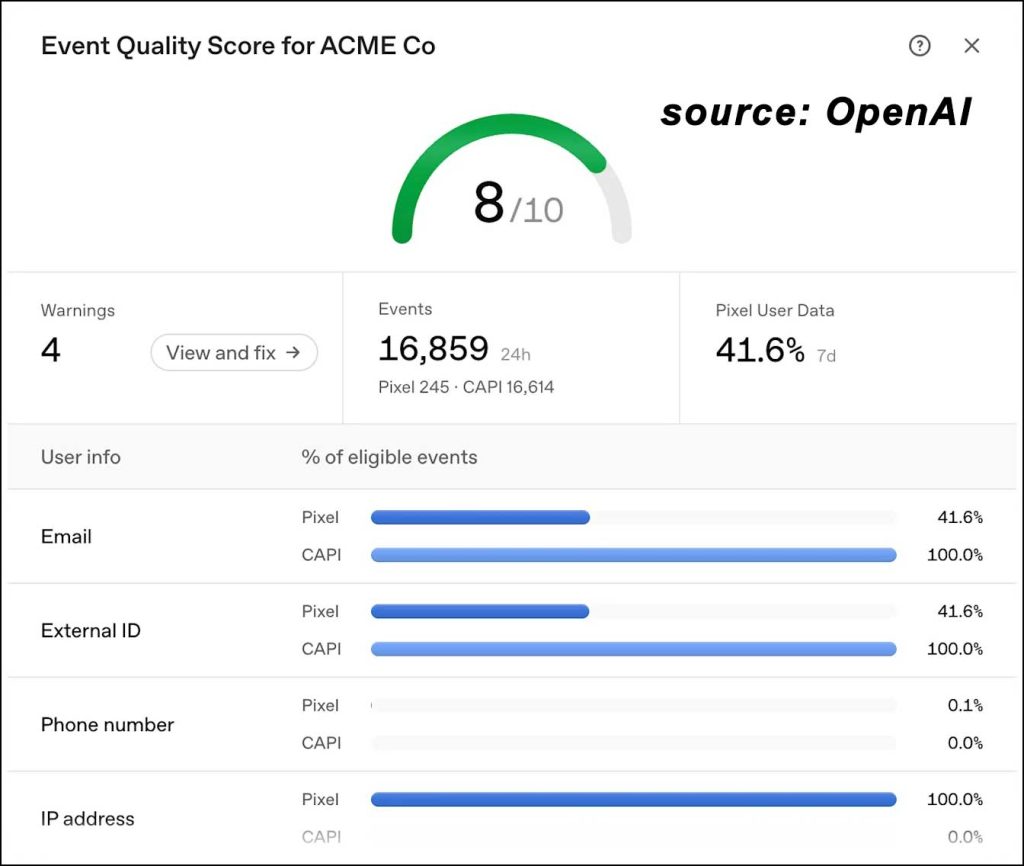The height and width of the screenshot is (866, 1024).
Task: Click the 7d label beside Pixel User Data
Action: 826,356
